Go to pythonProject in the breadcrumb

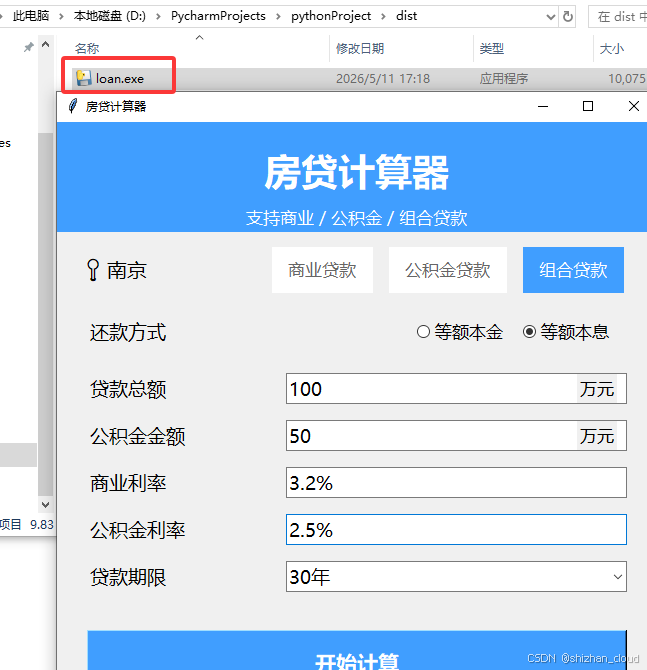point(331,16)
